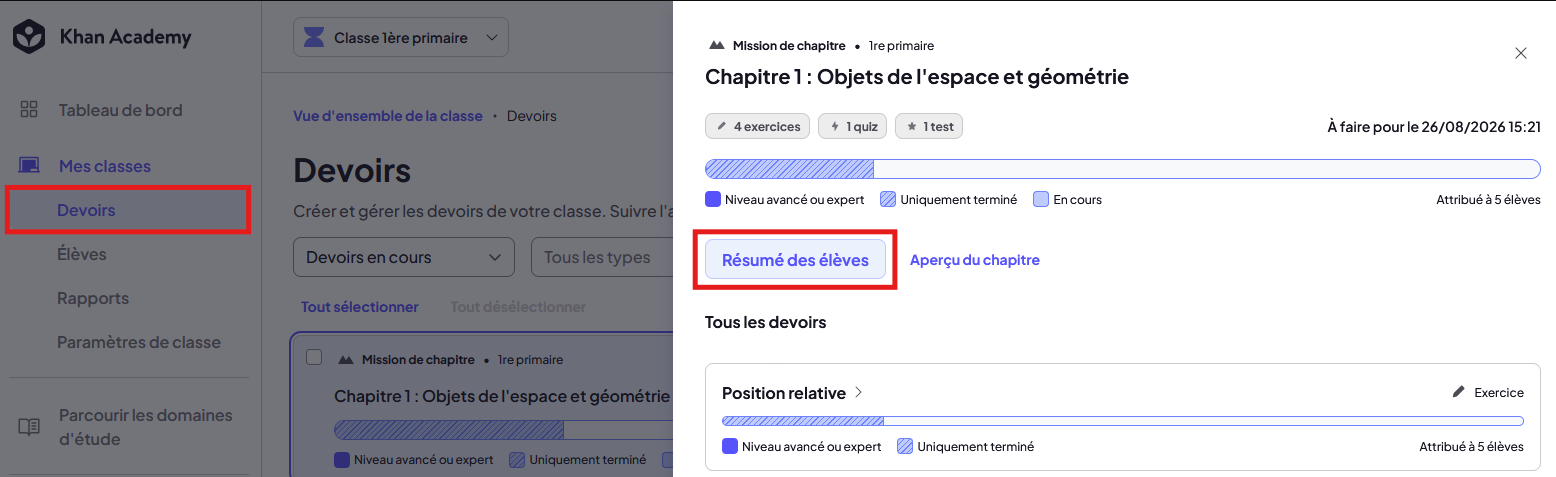Image resolution: width=1556 pixels, height=477 pixels.
Task: Click the Tableau de bord grid icon
Action: point(29,110)
